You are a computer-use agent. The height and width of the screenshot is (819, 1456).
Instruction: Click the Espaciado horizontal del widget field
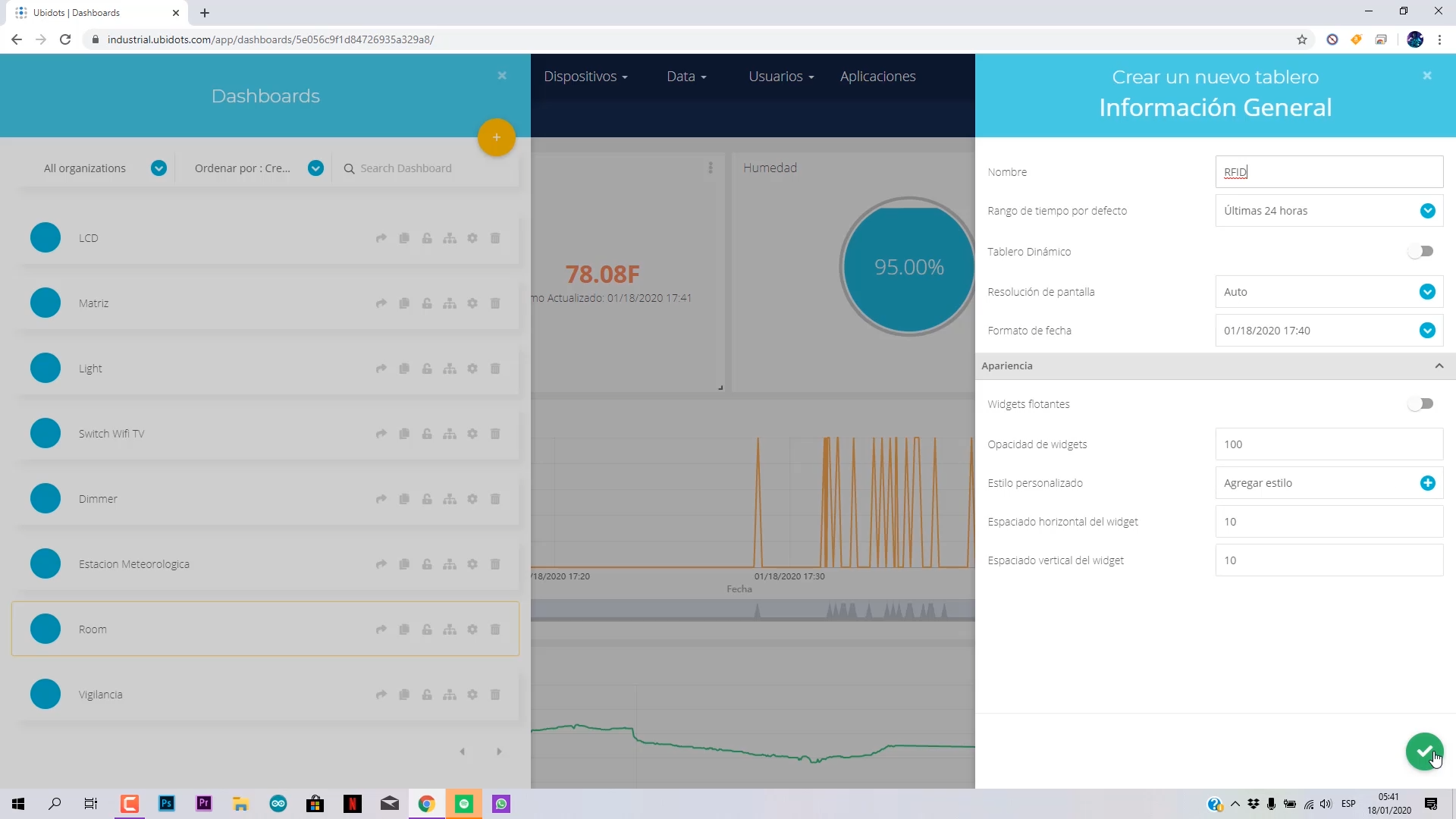tap(1329, 522)
